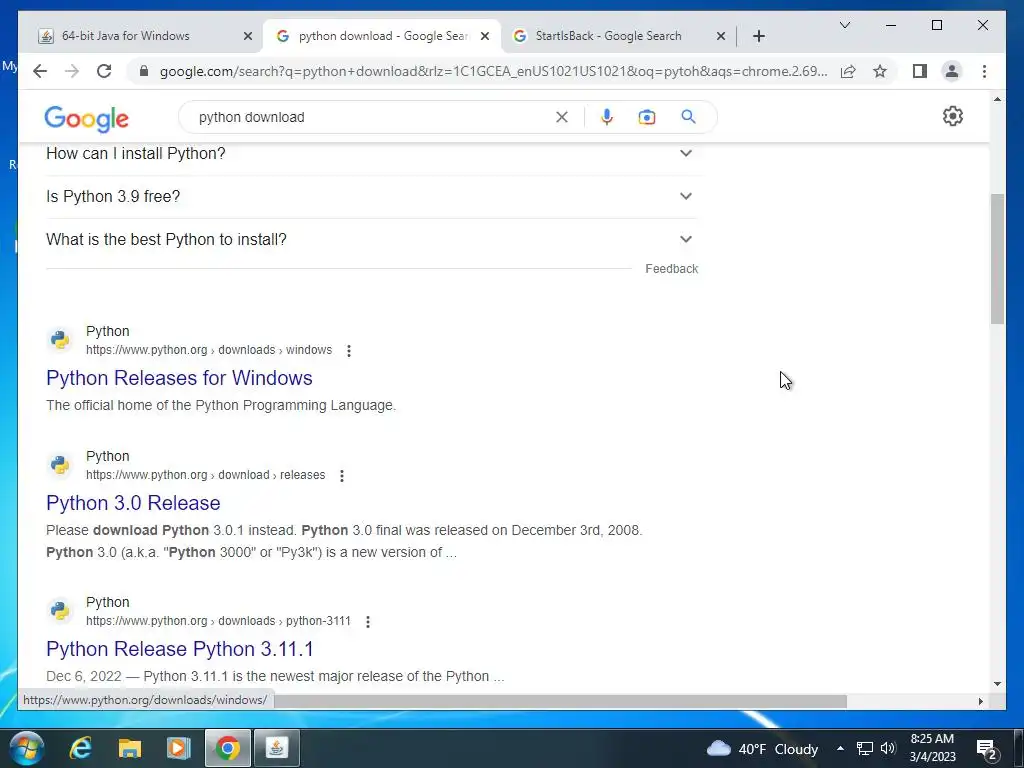Viewport: 1024px width, 768px height.
Task: Reload the current page
Action: click(104, 71)
